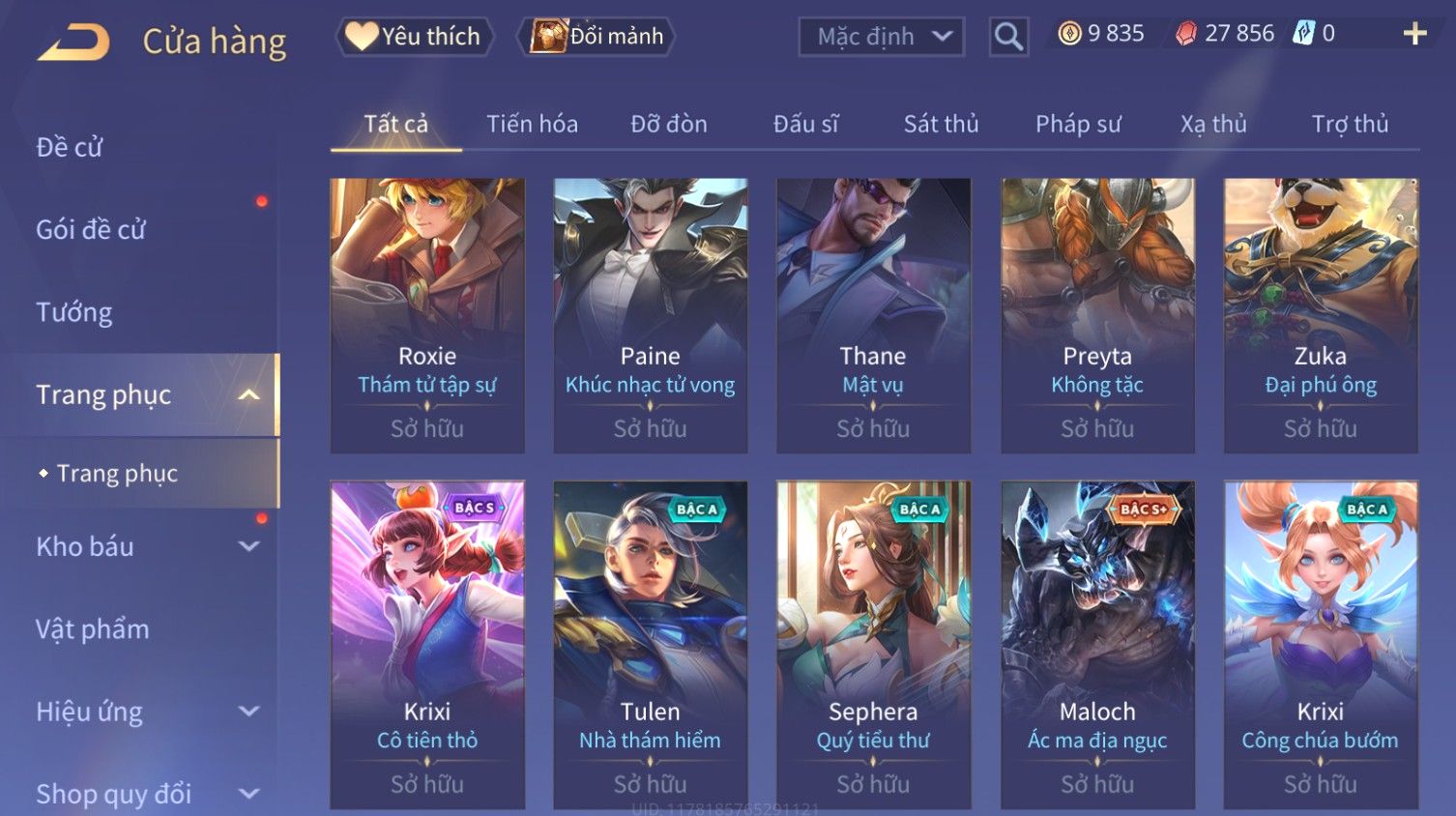
Task: Collapse the Trang phục sidebar section
Action: [139, 394]
